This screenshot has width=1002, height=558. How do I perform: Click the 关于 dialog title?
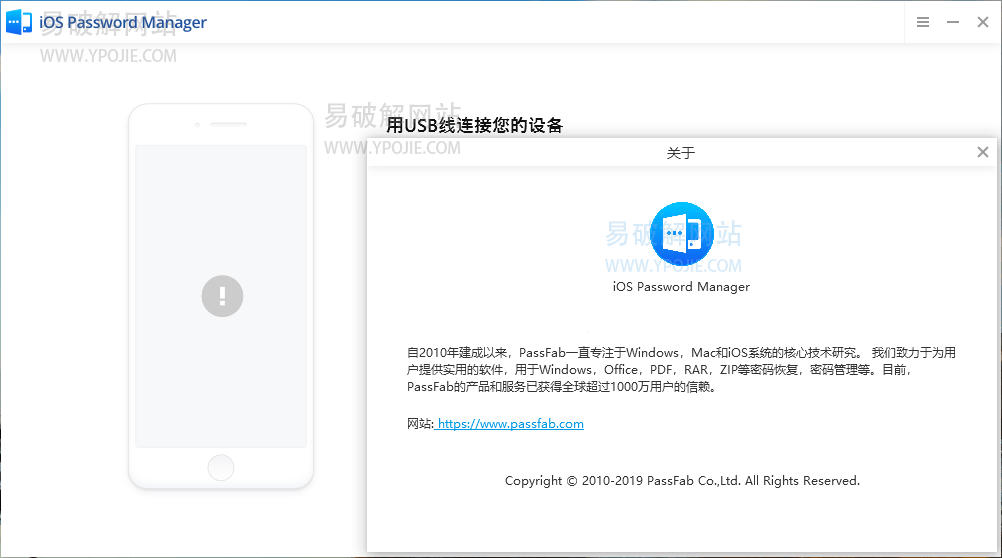coord(681,153)
